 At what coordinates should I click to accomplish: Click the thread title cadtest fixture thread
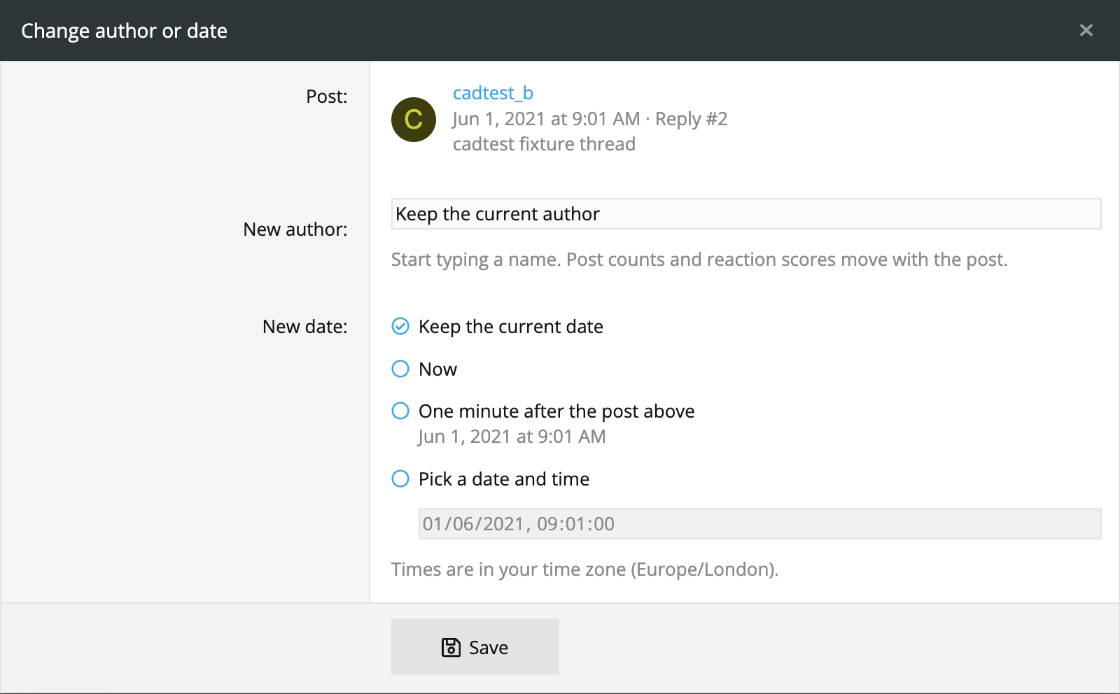tap(544, 144)
